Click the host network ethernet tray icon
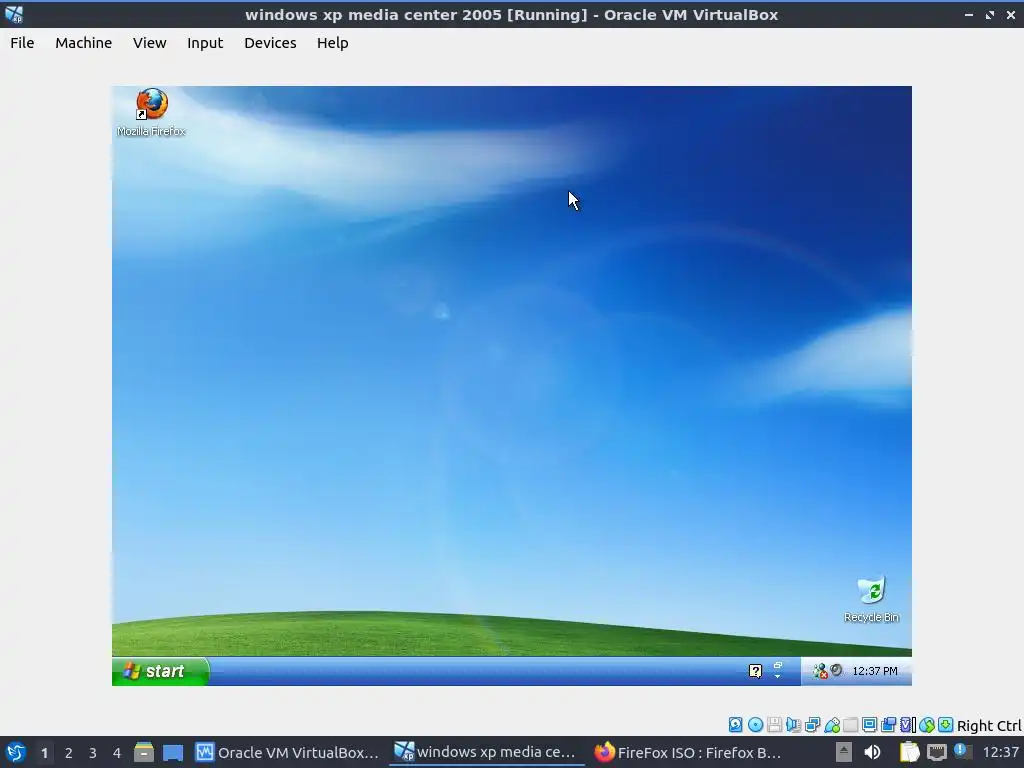 (936, 752)
